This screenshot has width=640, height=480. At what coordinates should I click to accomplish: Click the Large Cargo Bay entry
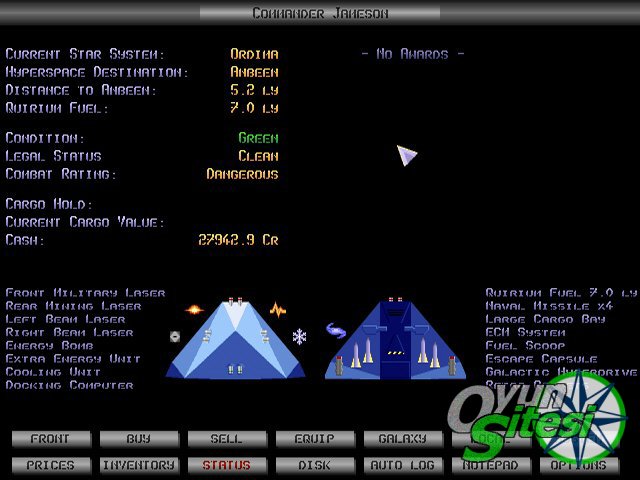point(545,319)
